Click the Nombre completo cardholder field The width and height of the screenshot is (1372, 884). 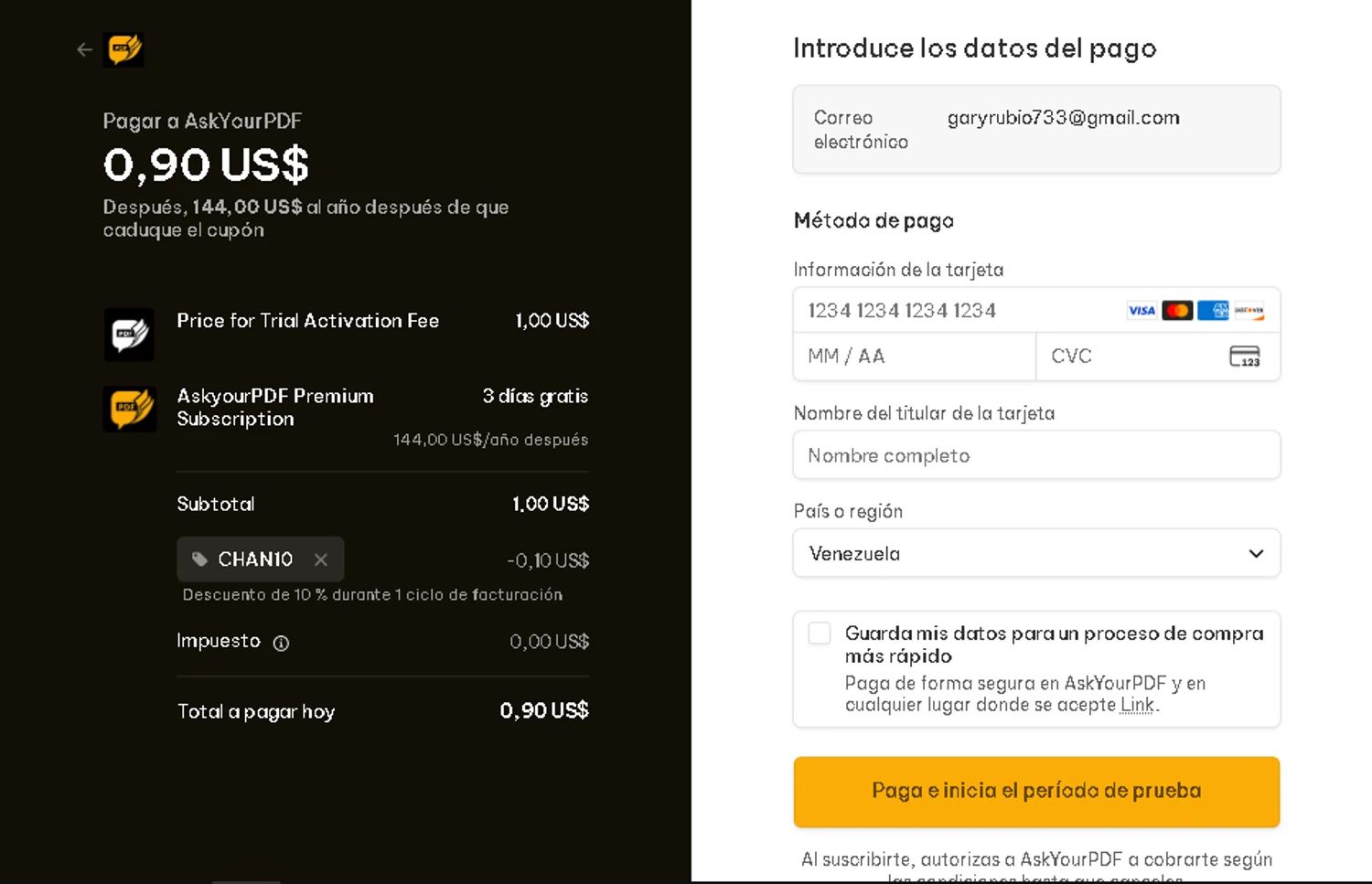coord(1036,455)
